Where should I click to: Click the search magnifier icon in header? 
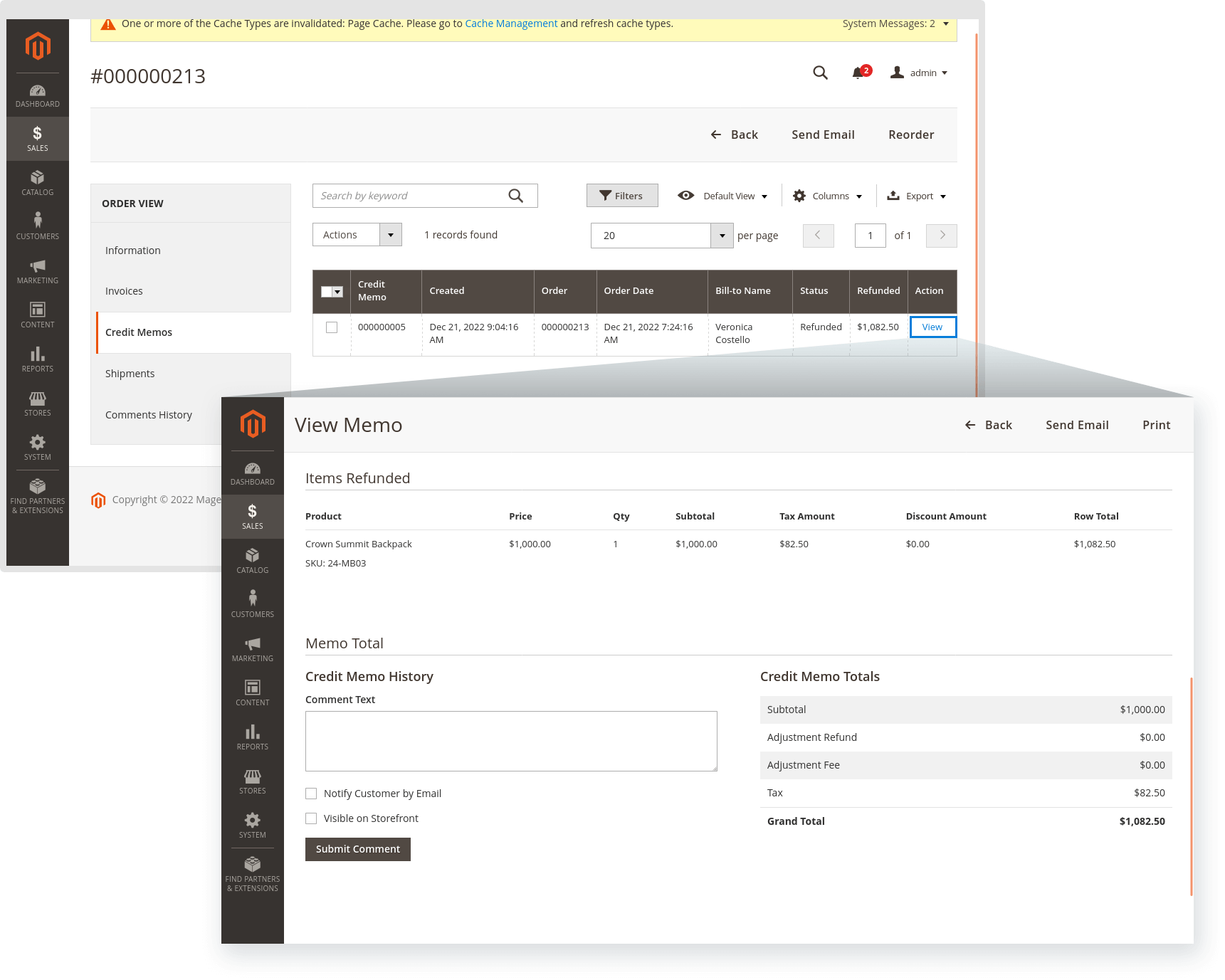pyautogui.click(x=820, y=73)
